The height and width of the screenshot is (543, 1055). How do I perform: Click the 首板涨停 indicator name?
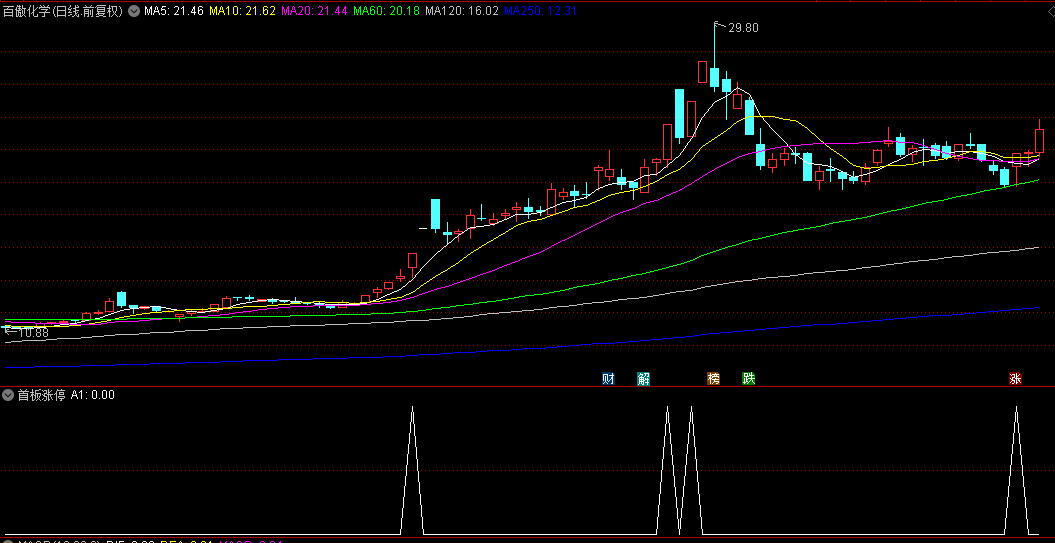42,395
